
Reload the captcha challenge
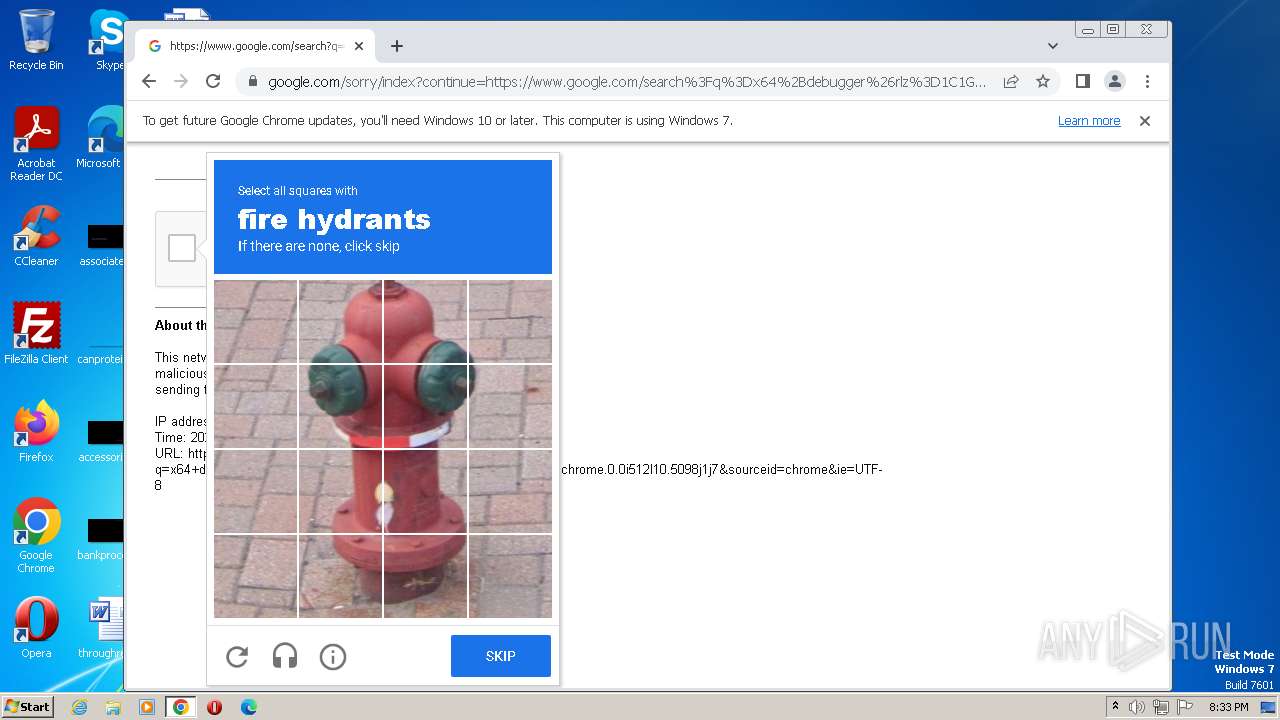pos(237,657)
